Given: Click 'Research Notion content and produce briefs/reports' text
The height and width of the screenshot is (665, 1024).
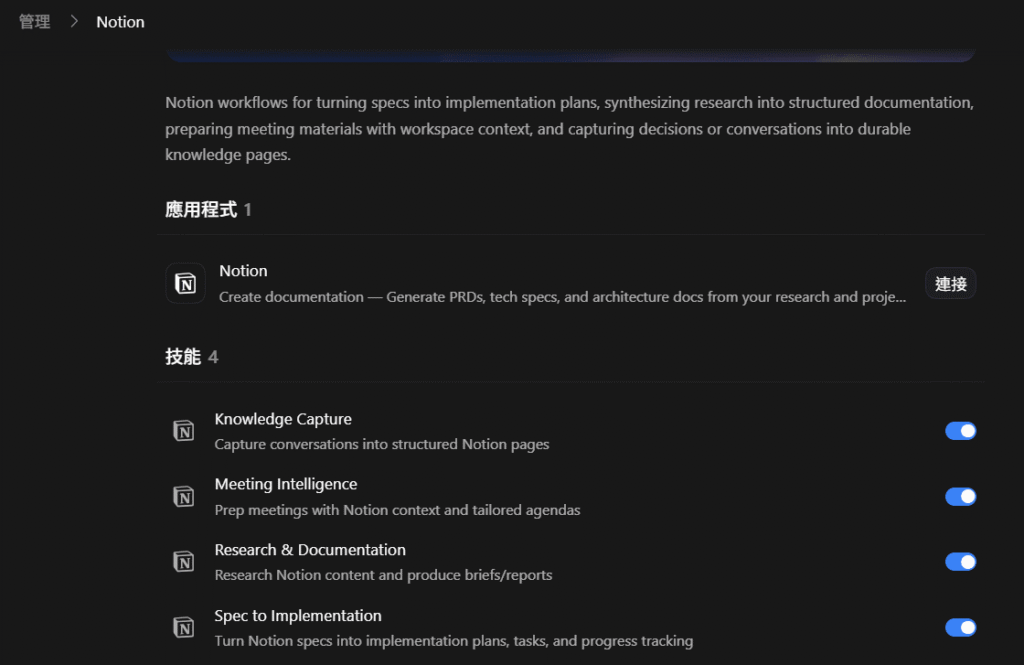Looking at the screenshot, I should 383,575.
